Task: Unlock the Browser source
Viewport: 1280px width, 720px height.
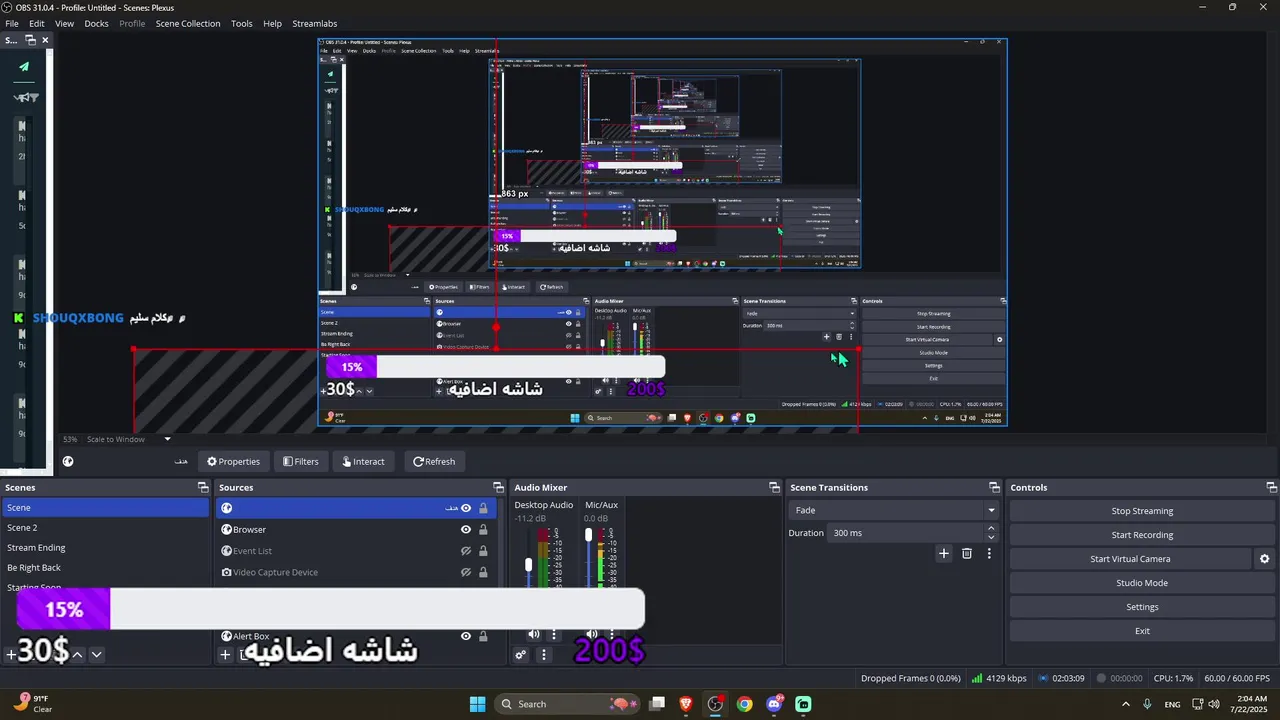Action: click(483, 530)
